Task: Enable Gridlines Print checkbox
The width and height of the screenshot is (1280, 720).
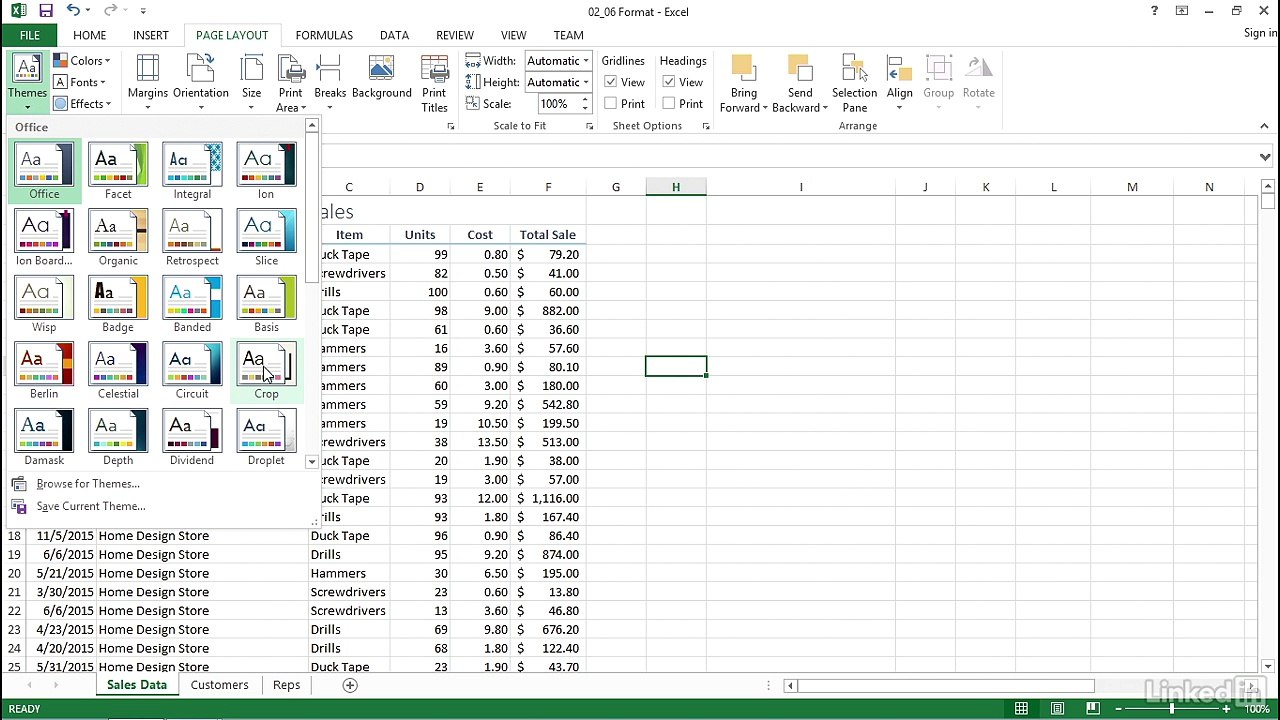Action: coord(611,104)
